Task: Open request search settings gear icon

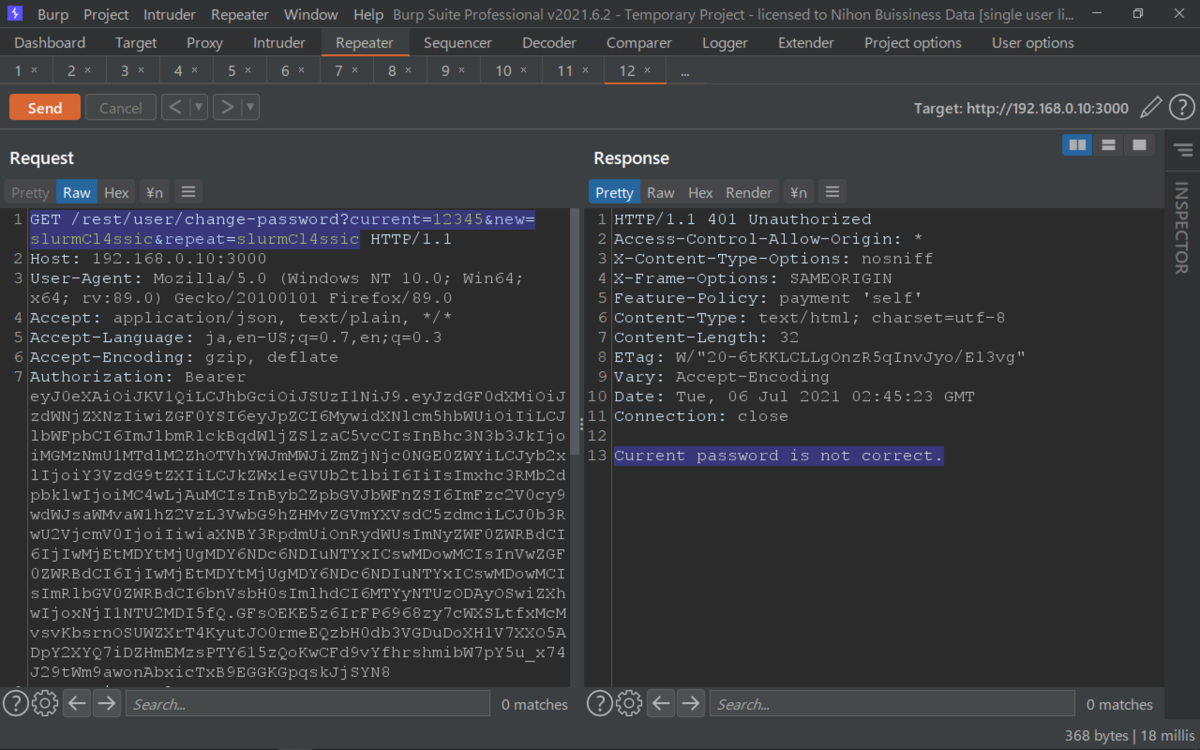Action: point(45,703)
